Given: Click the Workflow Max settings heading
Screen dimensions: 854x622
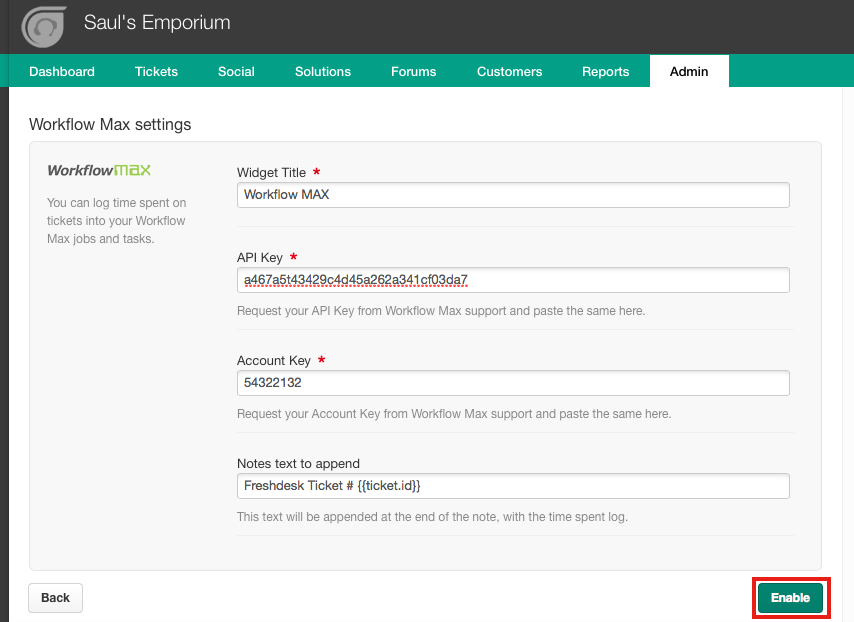Looking at the screenshot, I should [x=110, y=125].
